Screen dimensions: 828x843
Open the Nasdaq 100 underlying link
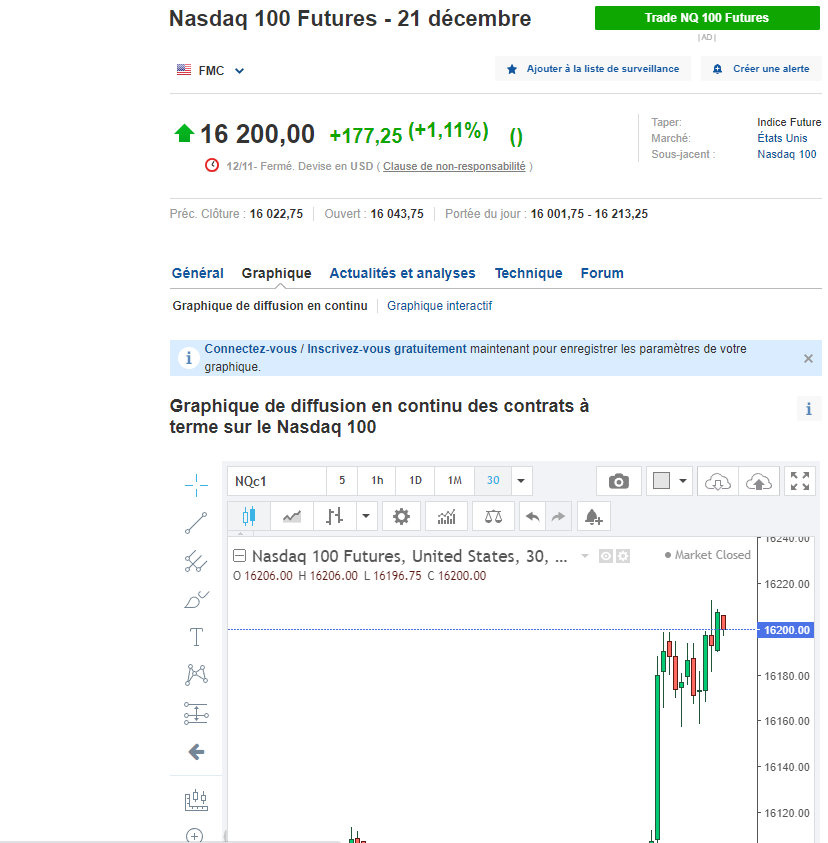tap(787, 154)
